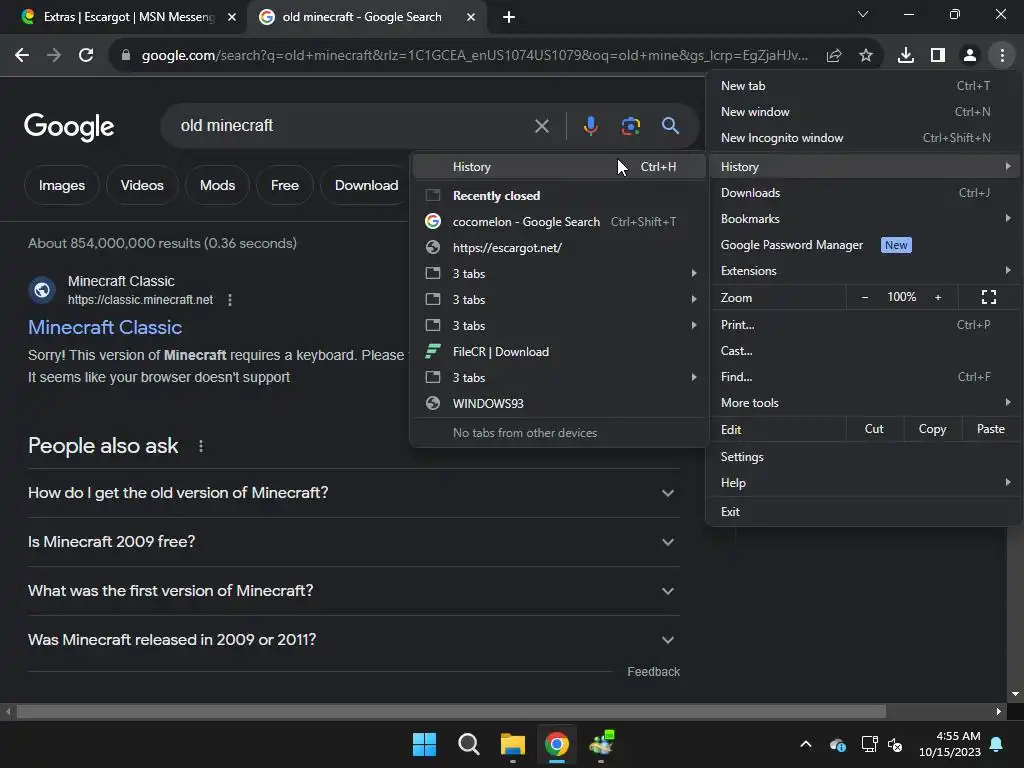Show hidden system tray icons
This screenshot has width=1024, height=768.
(x=806, y=744)
